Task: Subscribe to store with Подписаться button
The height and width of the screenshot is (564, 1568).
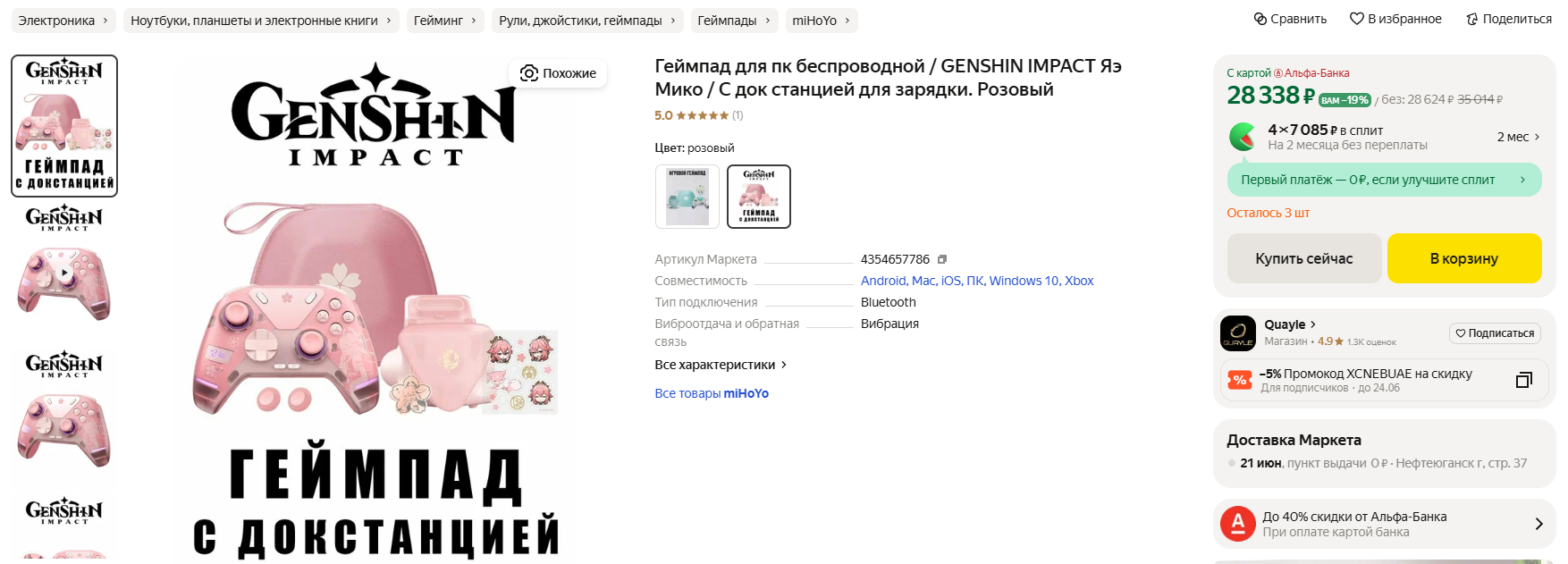Action: [1495, 333]
